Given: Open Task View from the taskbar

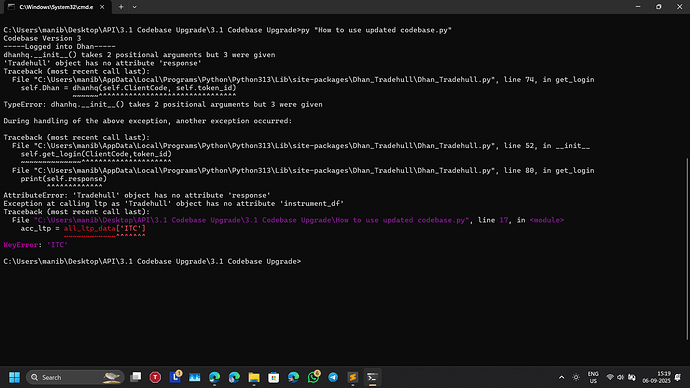Looking at the screenshot, I should tap(136, 377).
